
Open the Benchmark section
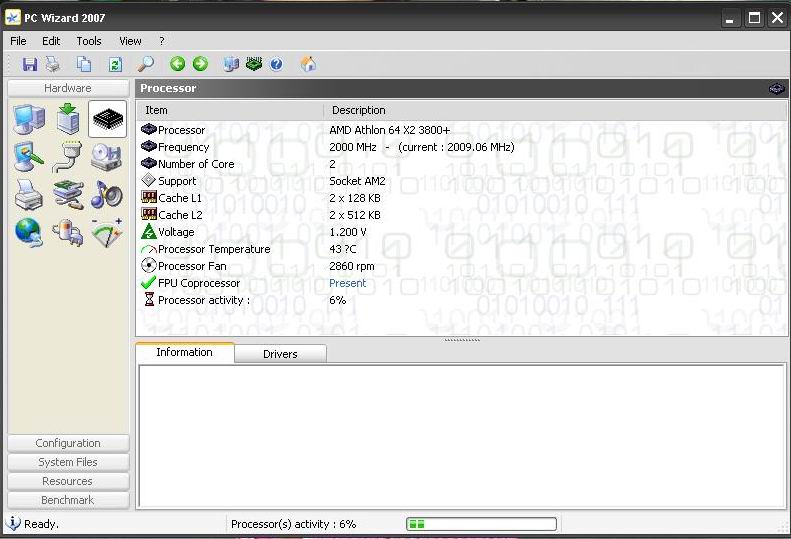[x=68, y=500]
